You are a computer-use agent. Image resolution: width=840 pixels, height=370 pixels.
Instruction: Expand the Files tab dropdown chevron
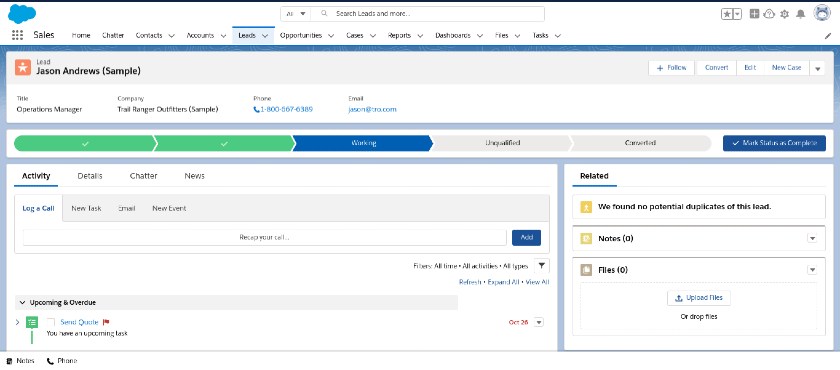tap(518, 36)
